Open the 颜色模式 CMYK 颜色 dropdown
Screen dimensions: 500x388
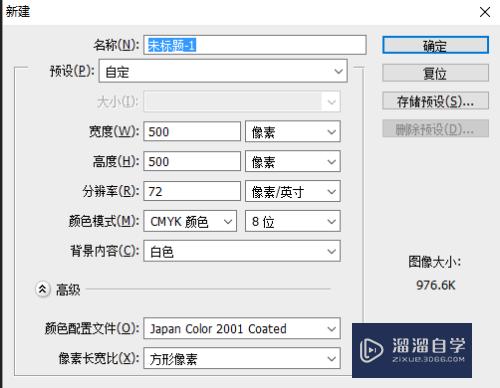tap(190, 221)
